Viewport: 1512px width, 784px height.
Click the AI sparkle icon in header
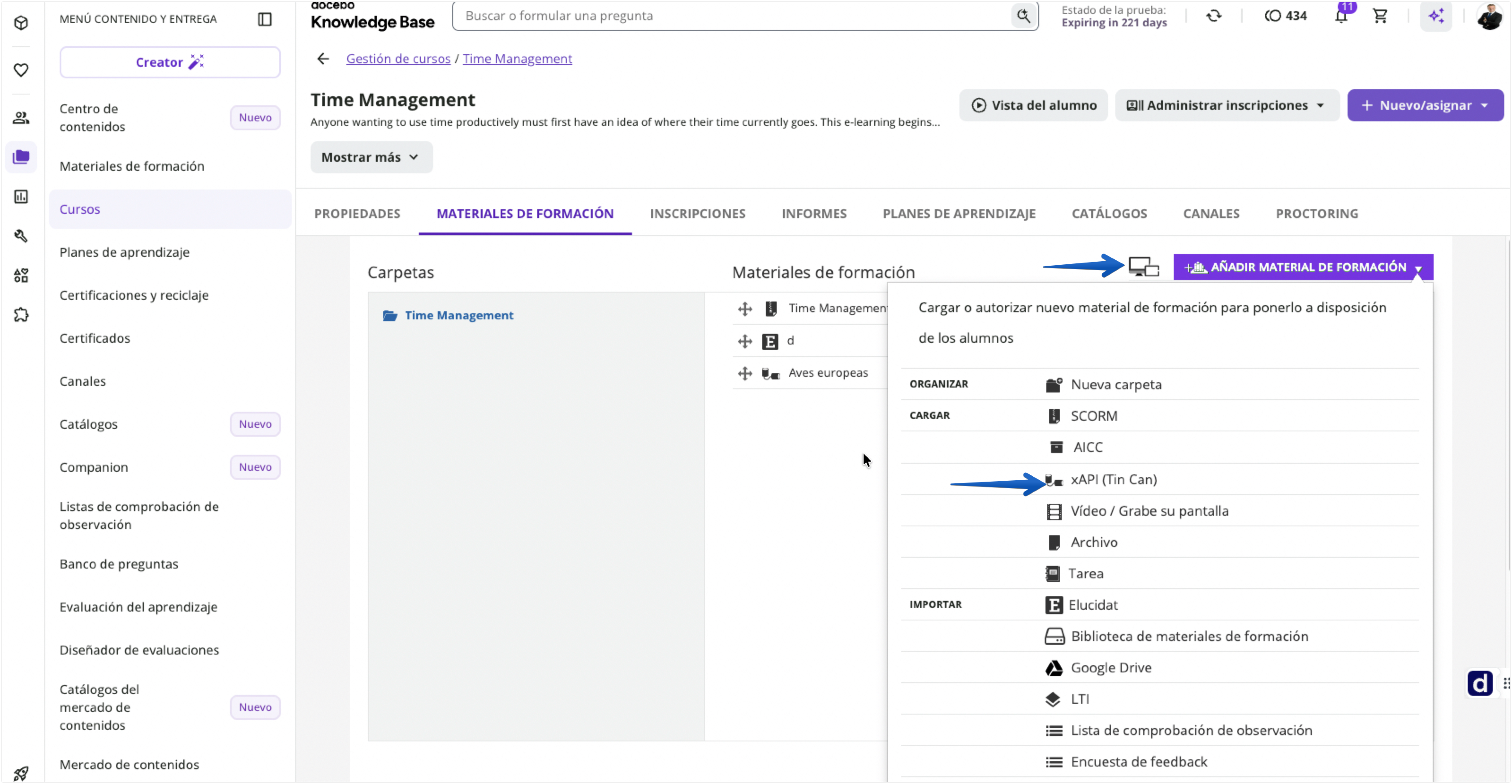coord(1436,16)
